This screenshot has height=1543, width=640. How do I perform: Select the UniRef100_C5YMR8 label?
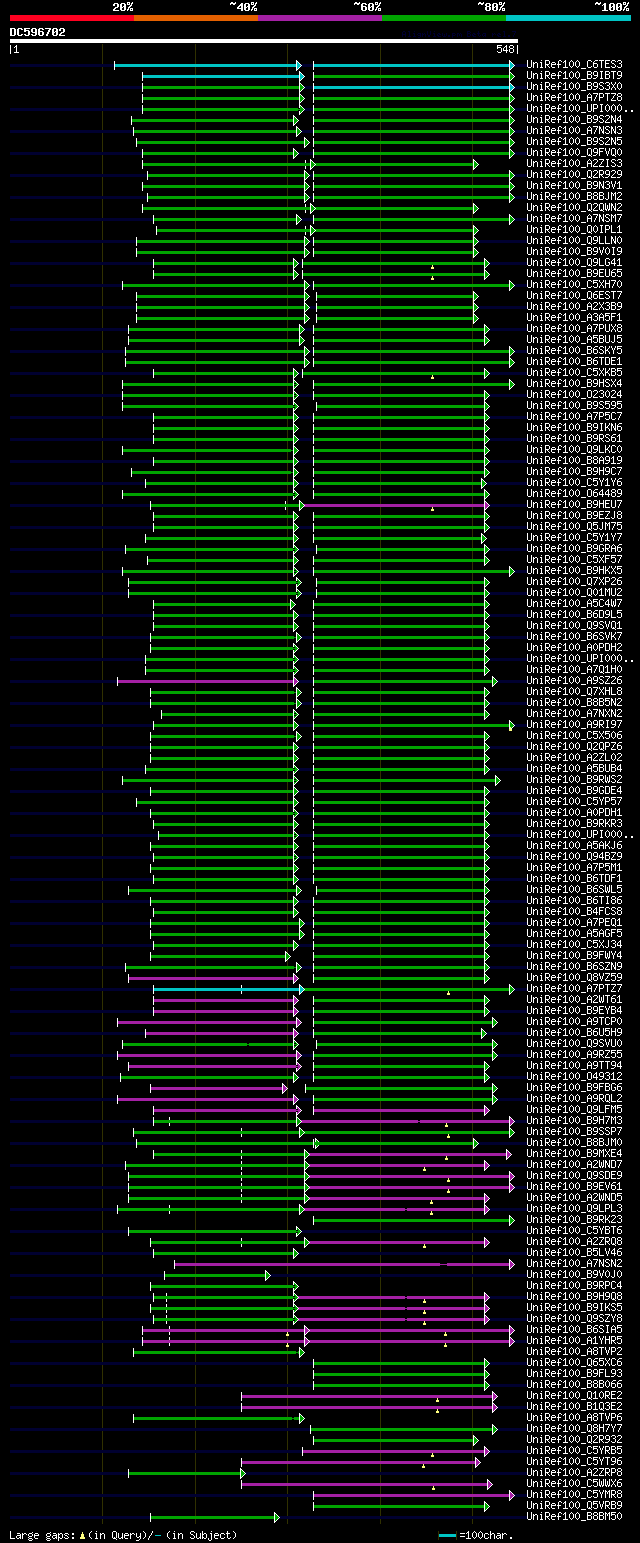point(574,1495)
